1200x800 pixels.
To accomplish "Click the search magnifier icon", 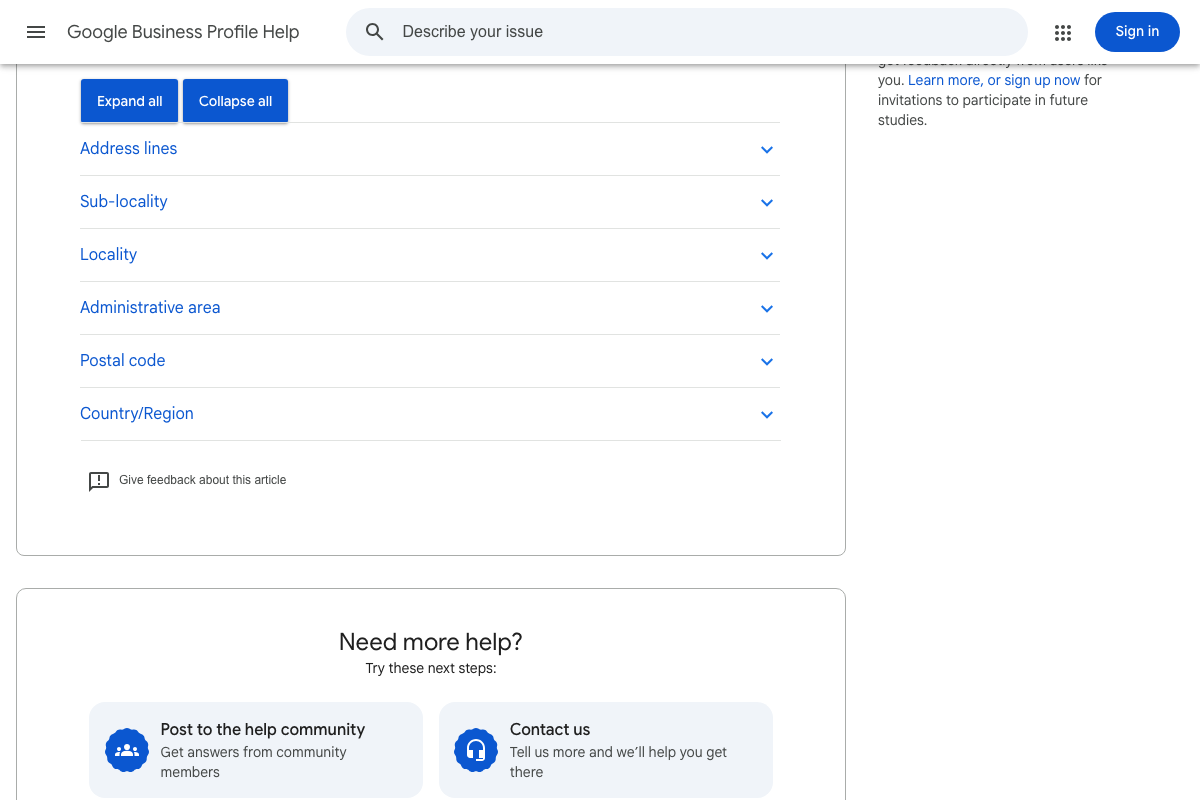I will tap(375, 32).
